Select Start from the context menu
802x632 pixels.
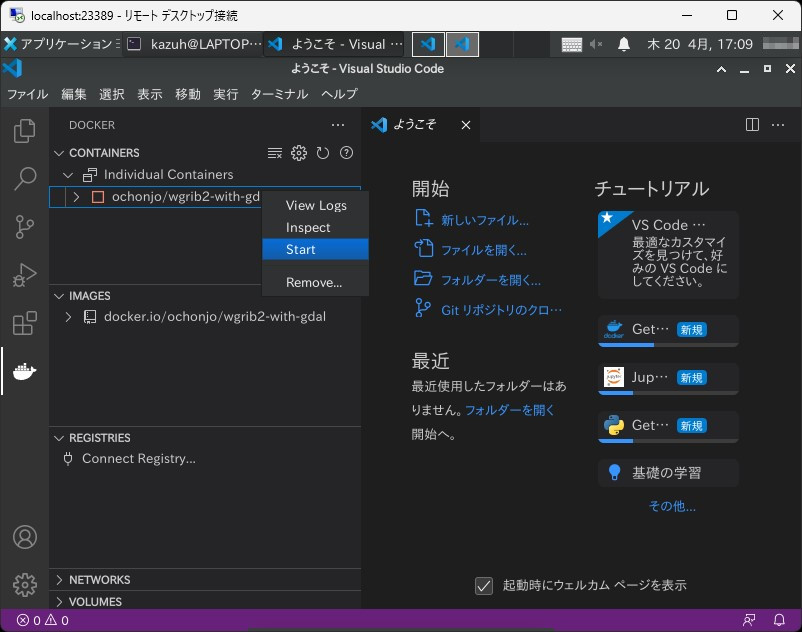302,249
